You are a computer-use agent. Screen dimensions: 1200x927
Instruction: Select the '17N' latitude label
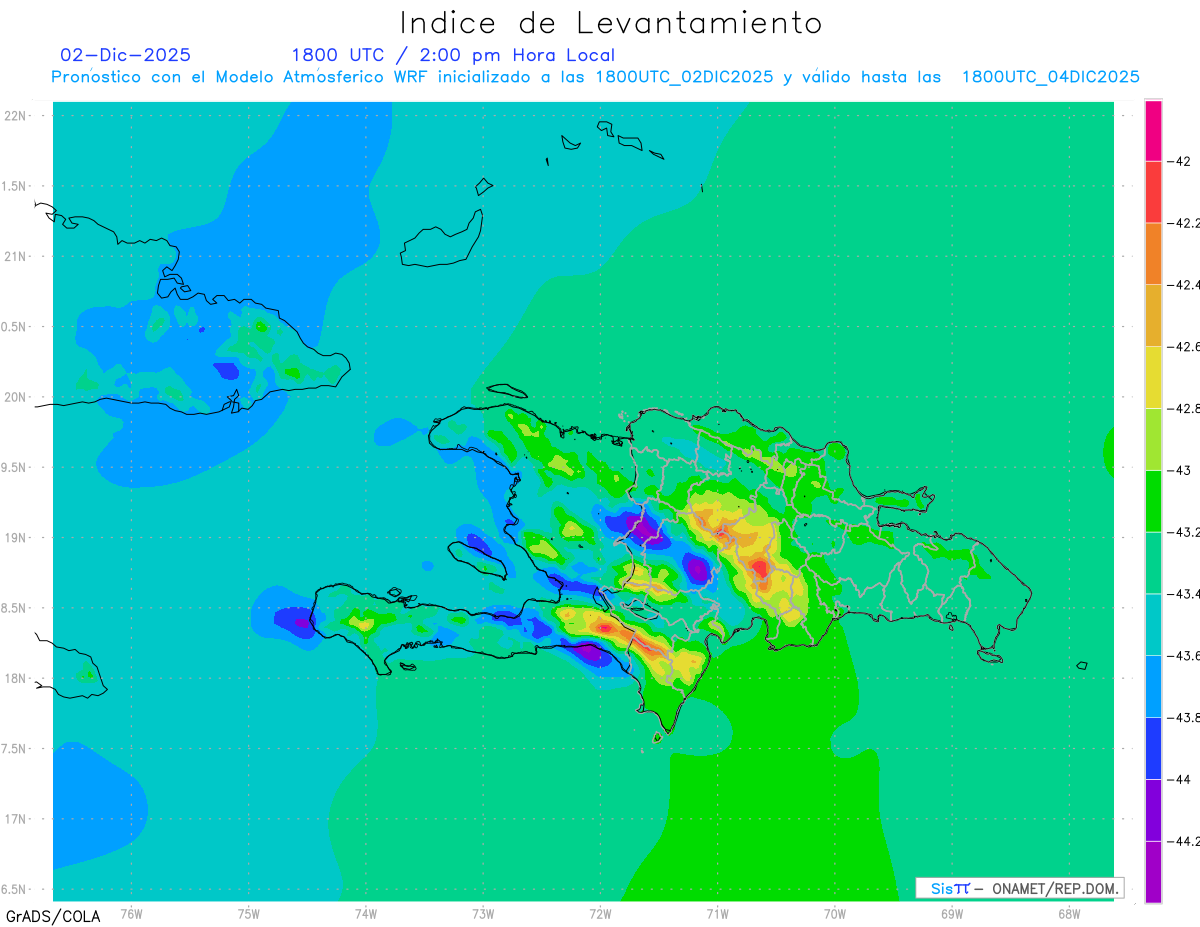click(x=16, y=820)
